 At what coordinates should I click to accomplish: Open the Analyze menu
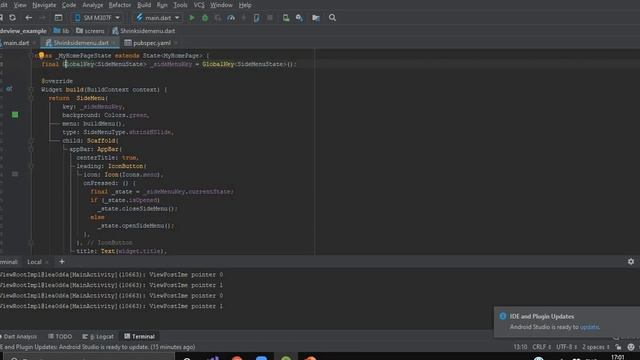(x=93, y=5)
